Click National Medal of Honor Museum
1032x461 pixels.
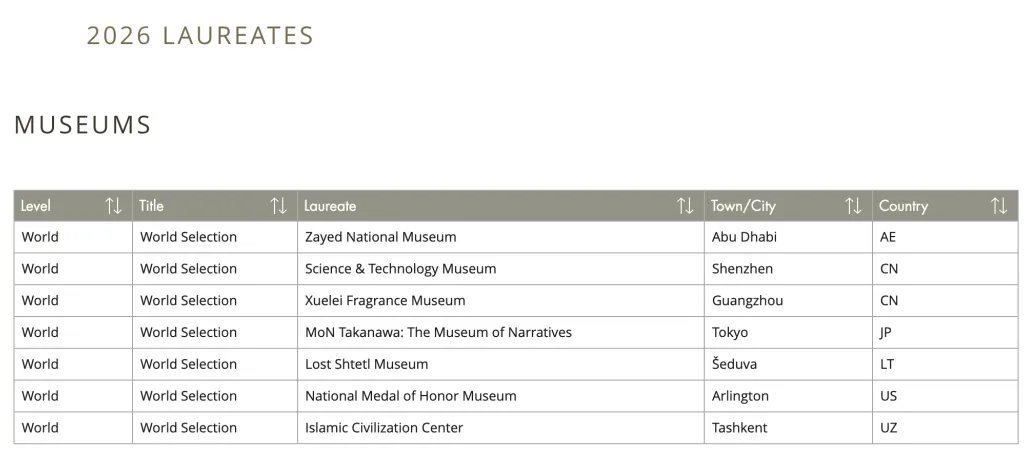click(411, 396)
